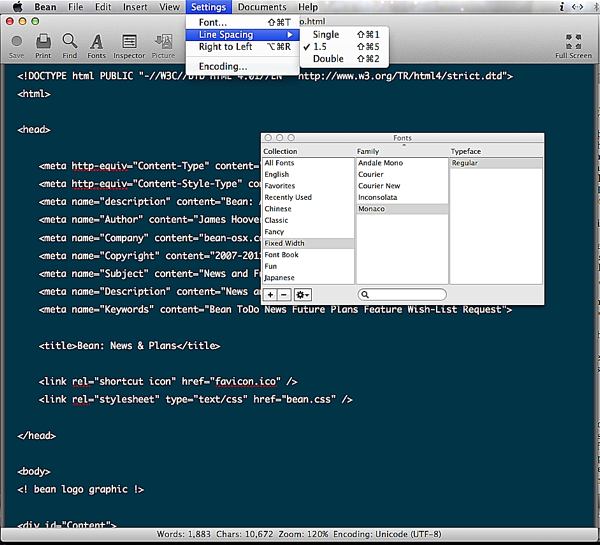600x545 pixels.
Task: Select Chinese font collection
Action: (308, 209)
